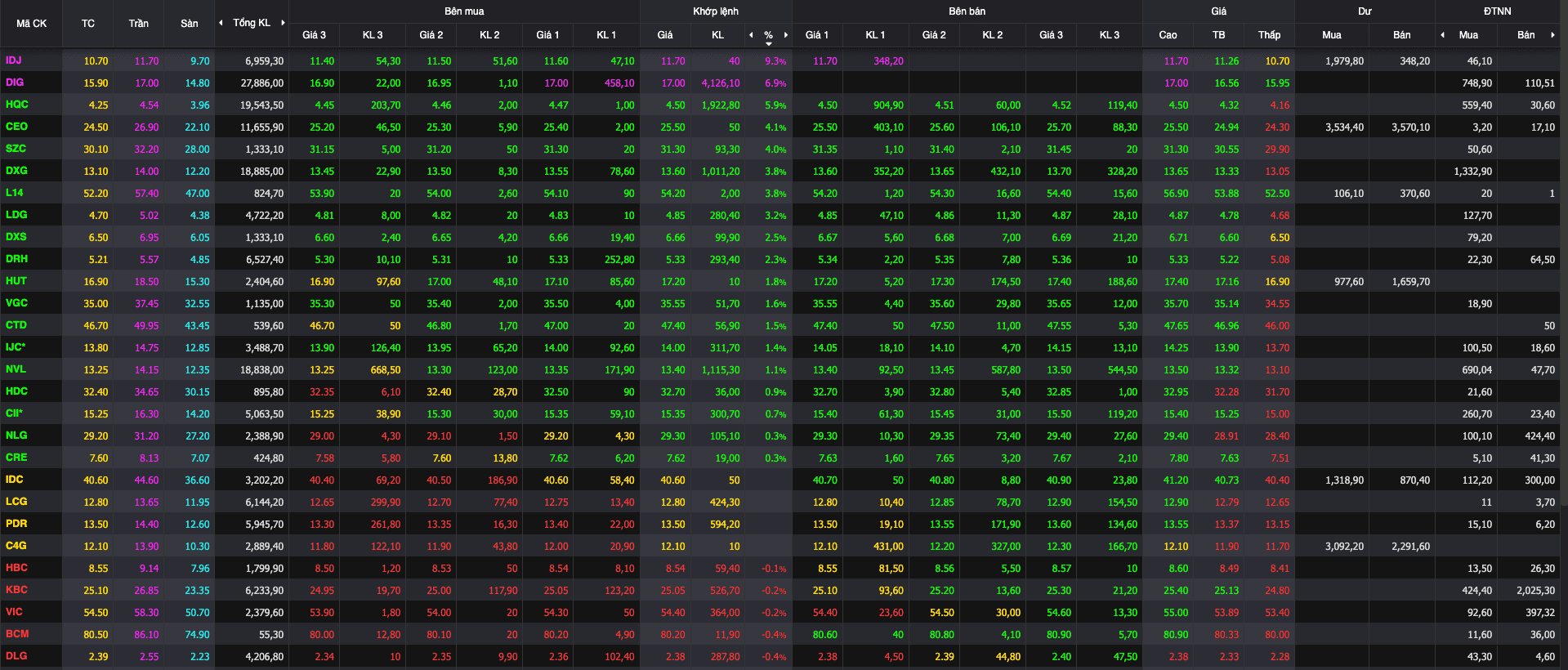Select the DXG ticker
The image size is (1568, 670).
16,171
